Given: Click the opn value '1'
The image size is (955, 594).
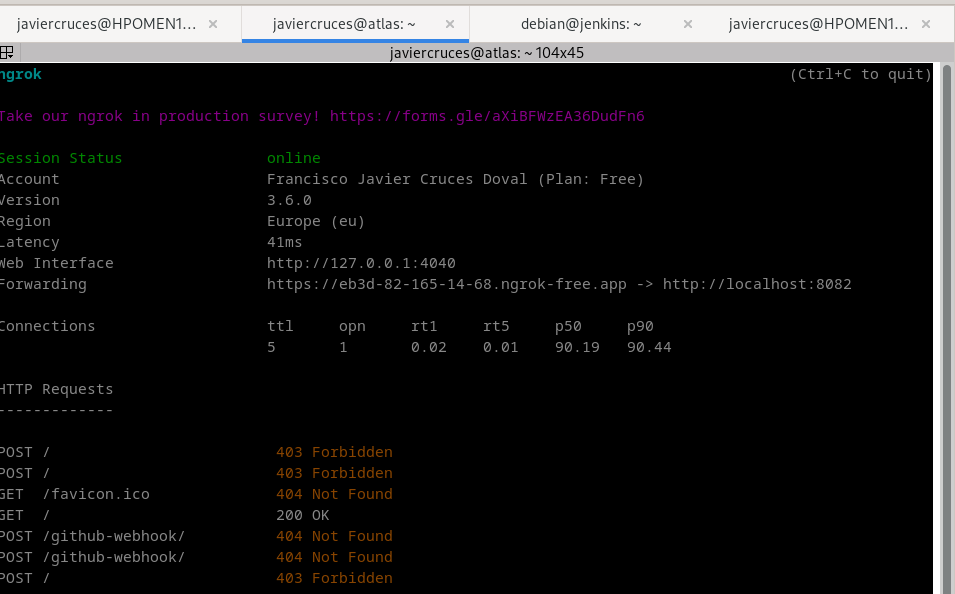Looking at the screenshot, I should click(x=344, y=347).
